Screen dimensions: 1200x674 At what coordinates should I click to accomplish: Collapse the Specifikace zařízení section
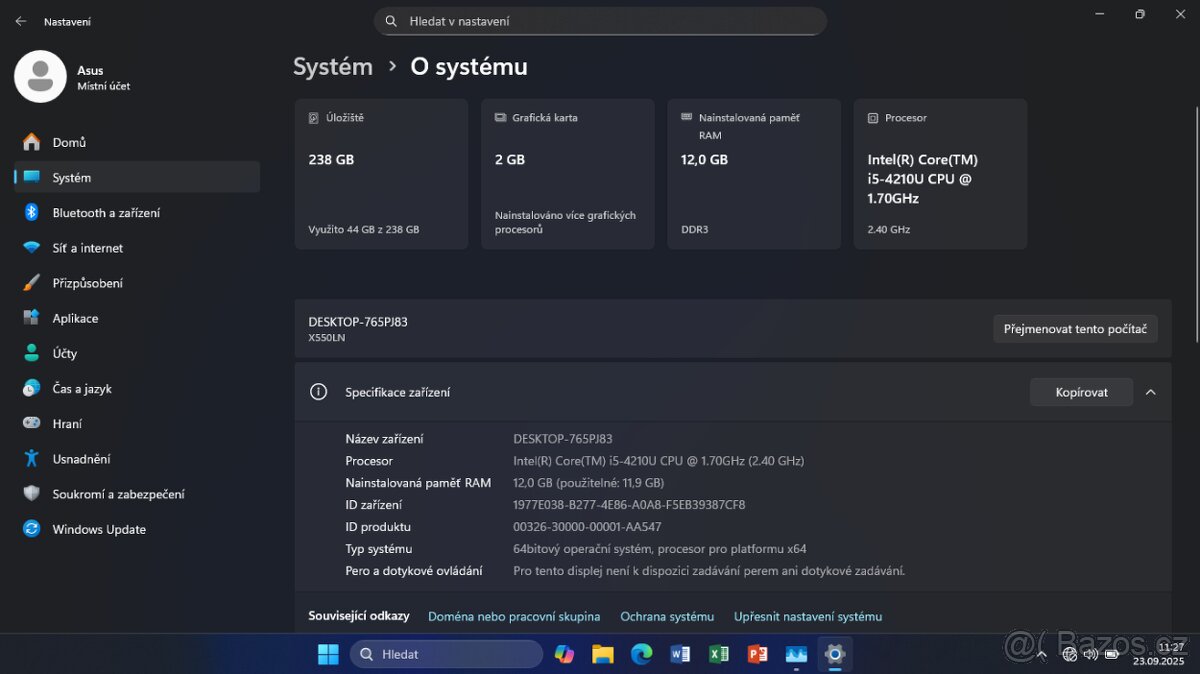1150,392
